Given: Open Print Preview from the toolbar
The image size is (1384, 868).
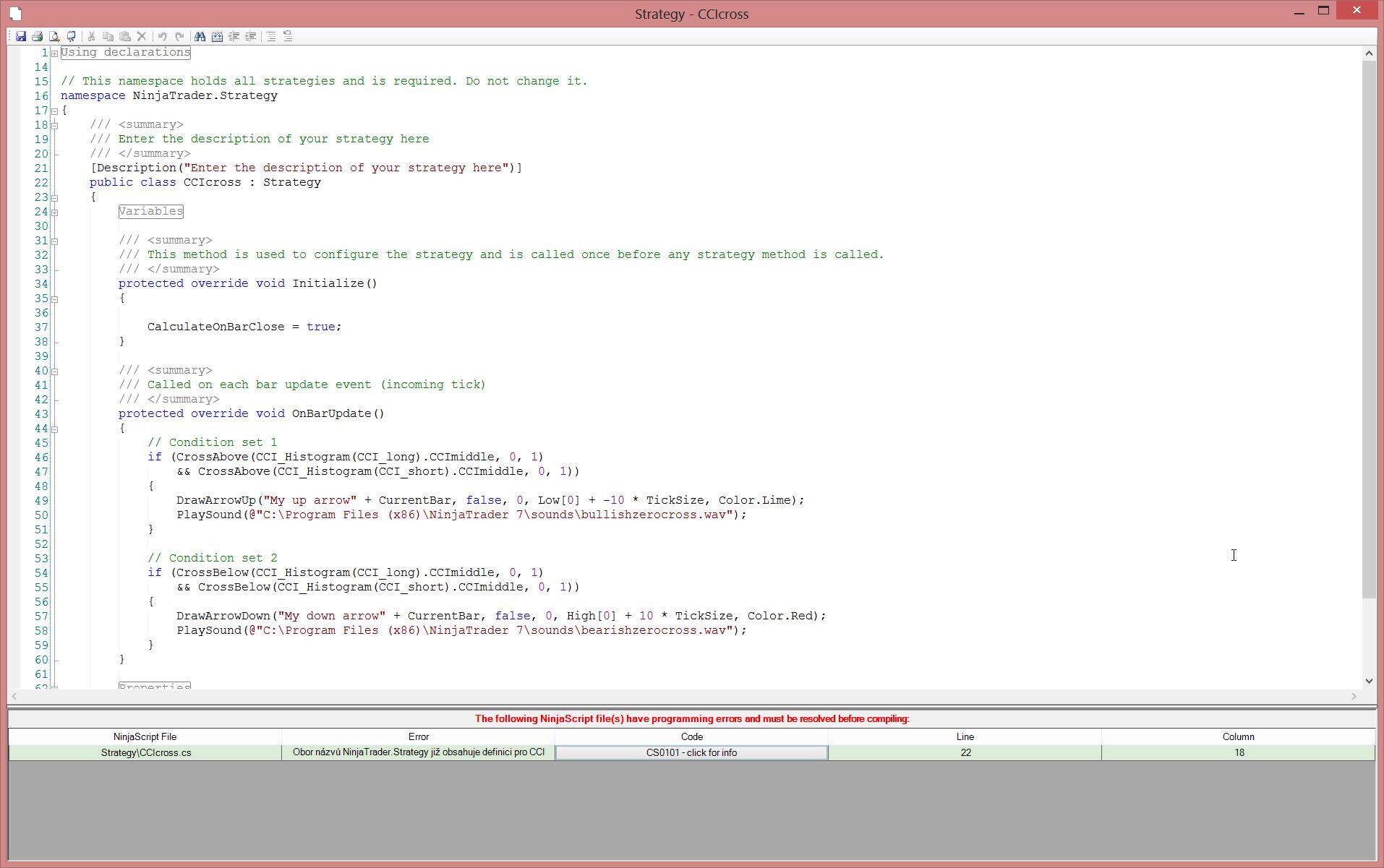Looking at the screenshot, I should tap(54, 36).
